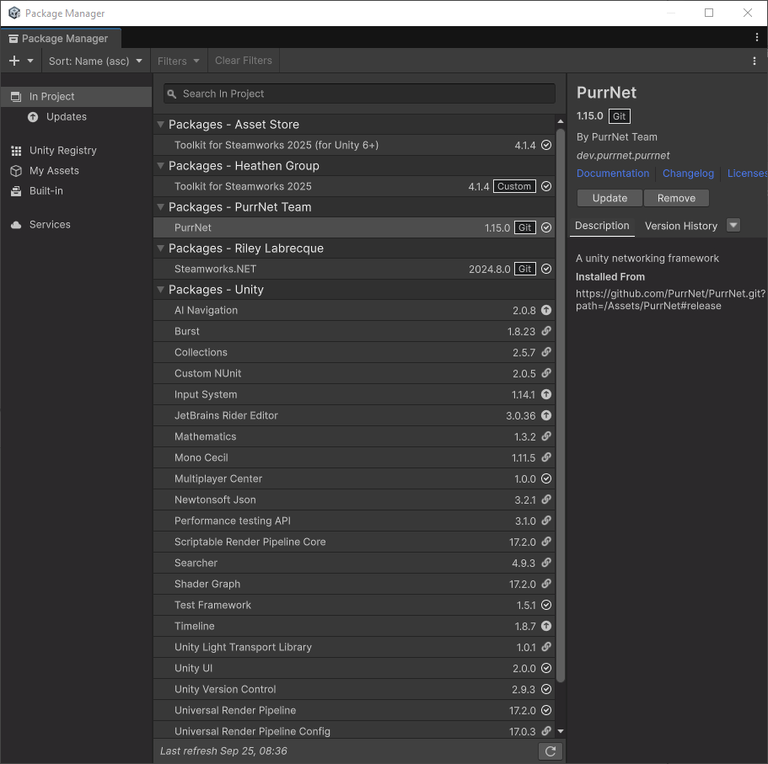Collapse Packages - Unity section

160,289
